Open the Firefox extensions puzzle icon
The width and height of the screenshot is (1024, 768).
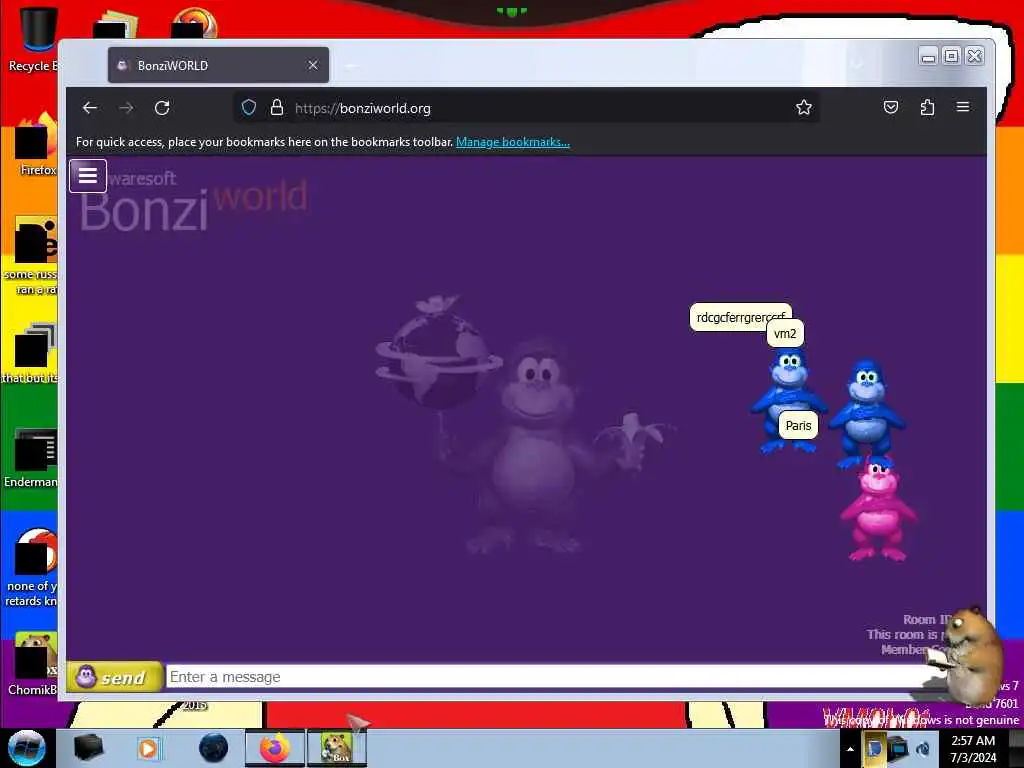coord(927,107)
